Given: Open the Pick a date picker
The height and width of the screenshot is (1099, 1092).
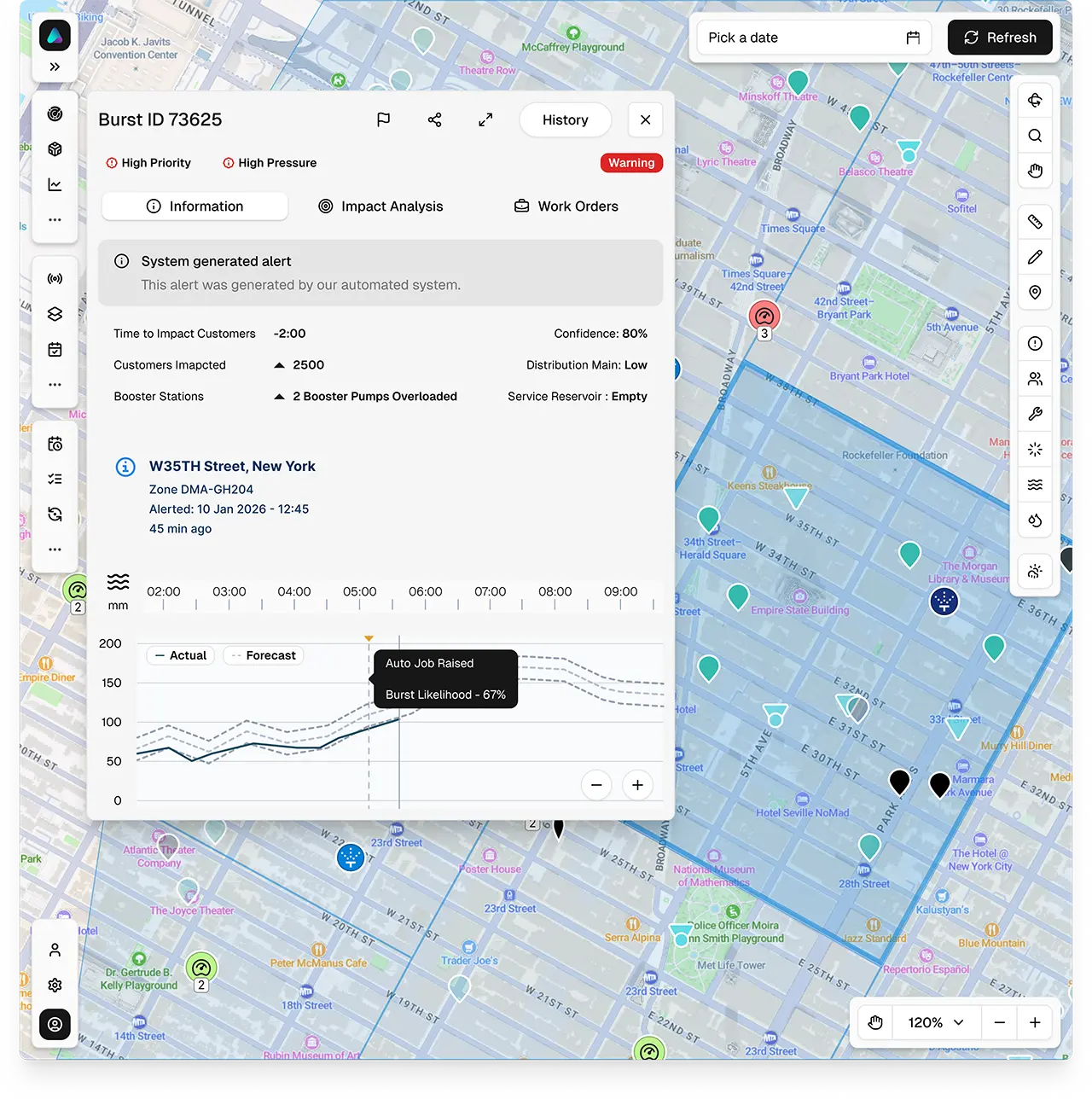Looking at the screenshot, I should click(x=814, y=38).
